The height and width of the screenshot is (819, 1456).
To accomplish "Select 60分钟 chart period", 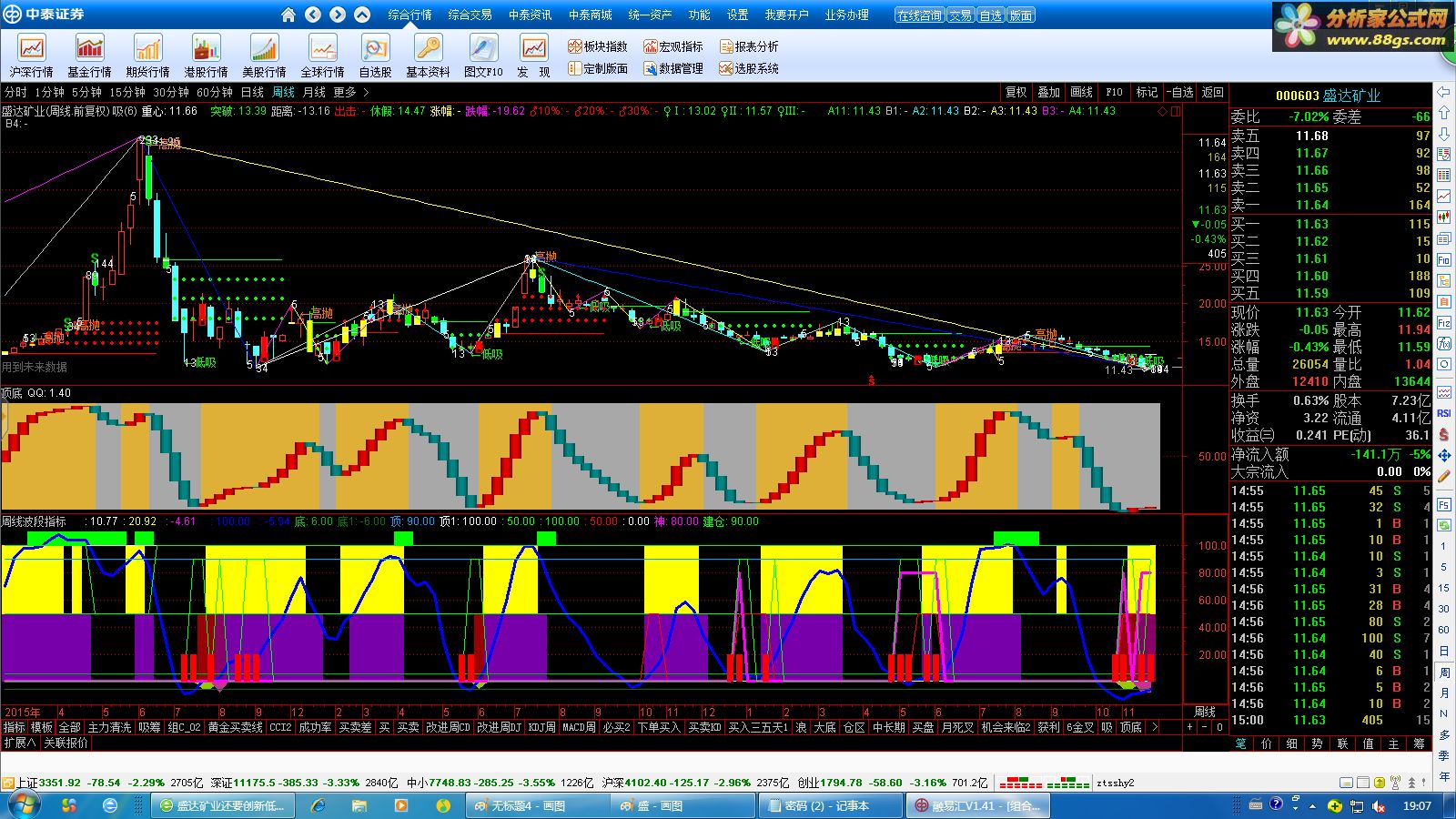I will click(215, 93).
